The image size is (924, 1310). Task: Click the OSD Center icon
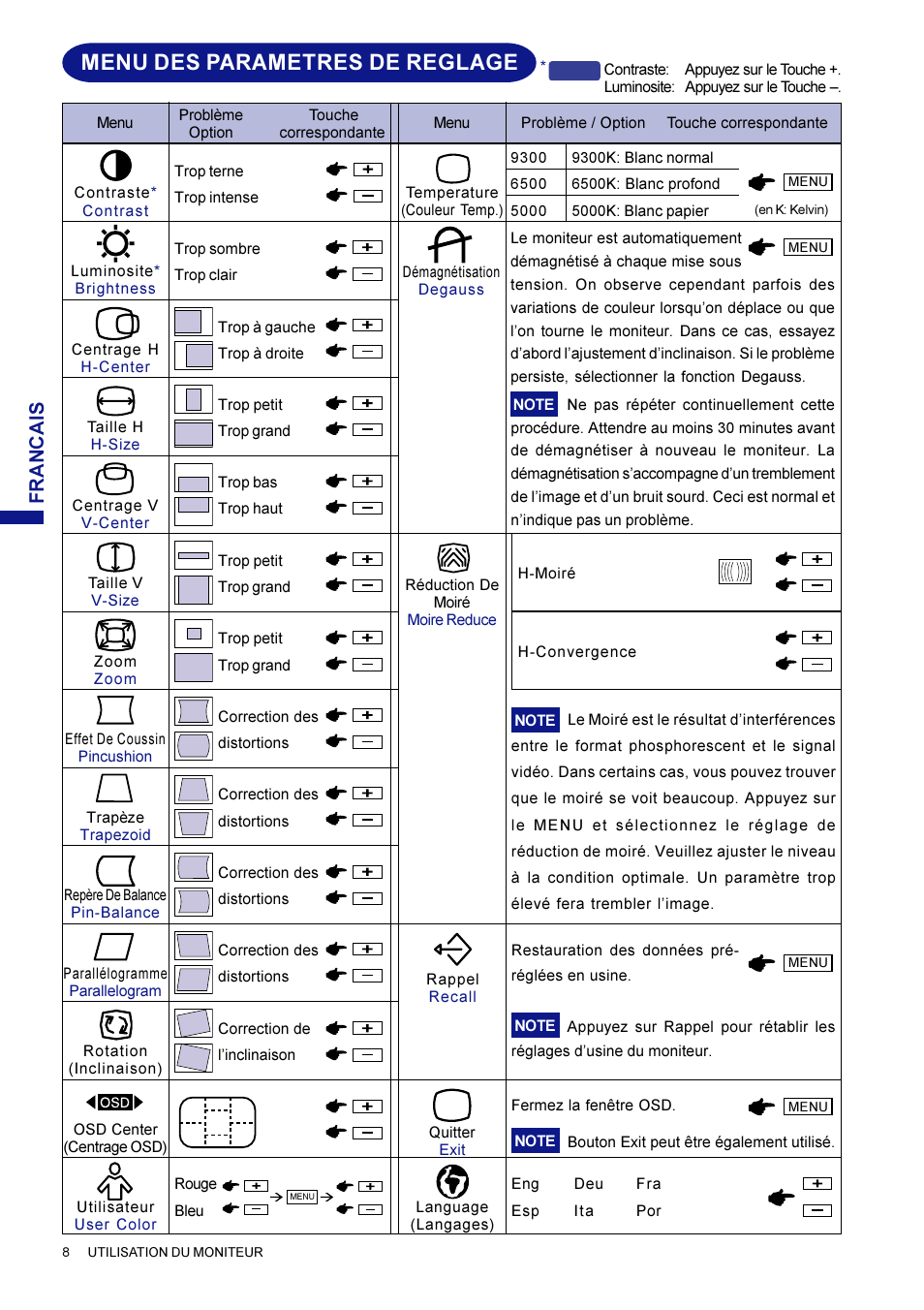(x=114, y=1102)
